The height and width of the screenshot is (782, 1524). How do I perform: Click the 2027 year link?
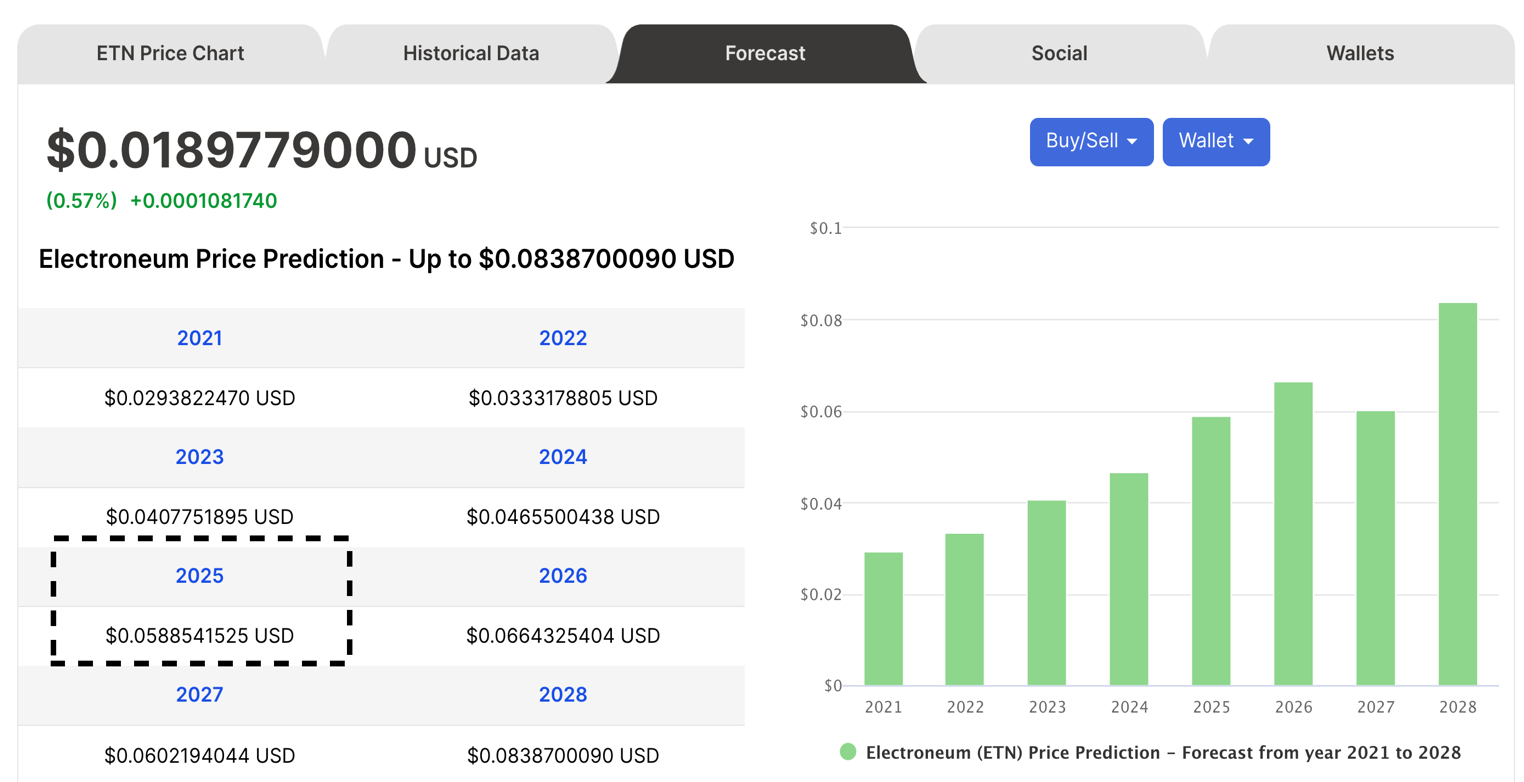[200, 694]
